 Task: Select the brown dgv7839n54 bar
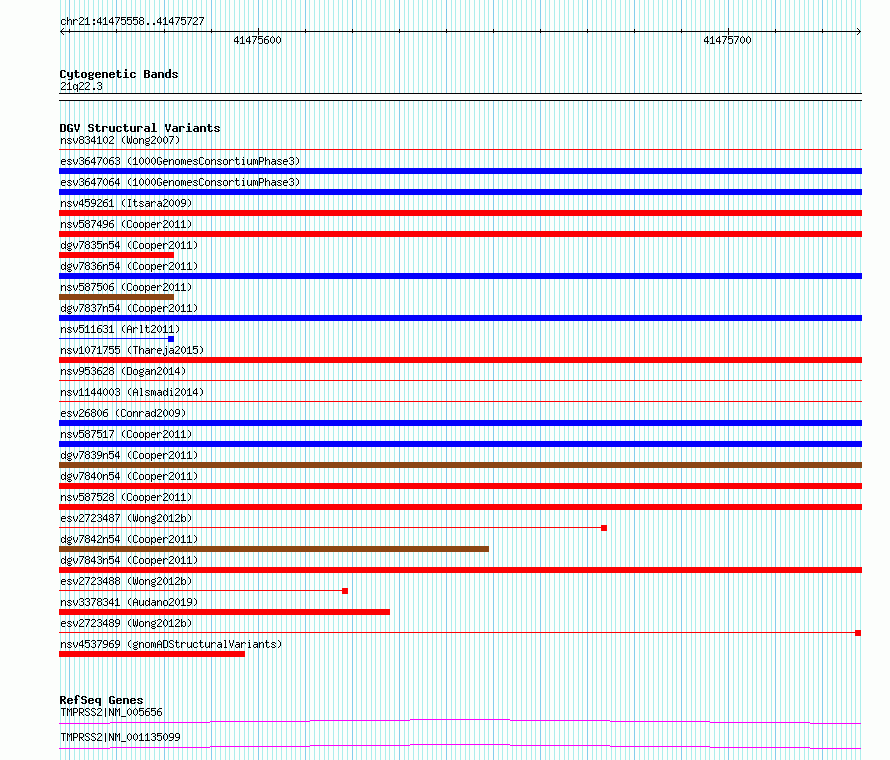[460, 465]
